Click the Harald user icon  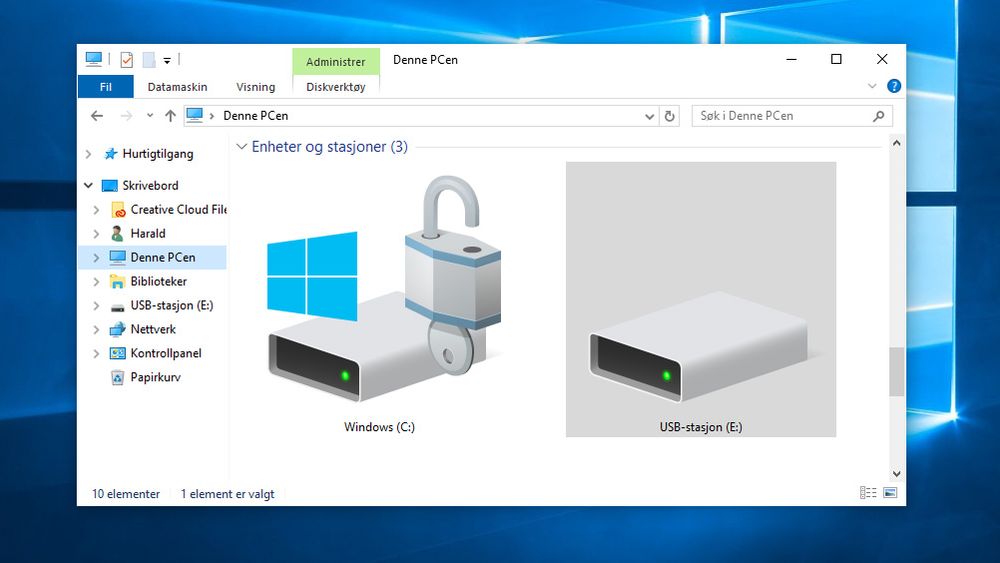click(x=117, y=233)
